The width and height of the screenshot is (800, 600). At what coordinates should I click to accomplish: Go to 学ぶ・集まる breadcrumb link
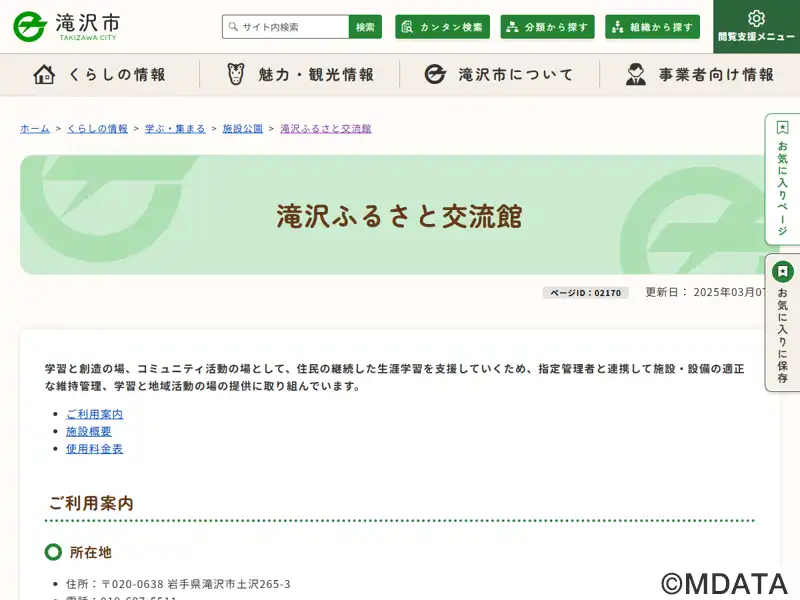click(175, 129)
